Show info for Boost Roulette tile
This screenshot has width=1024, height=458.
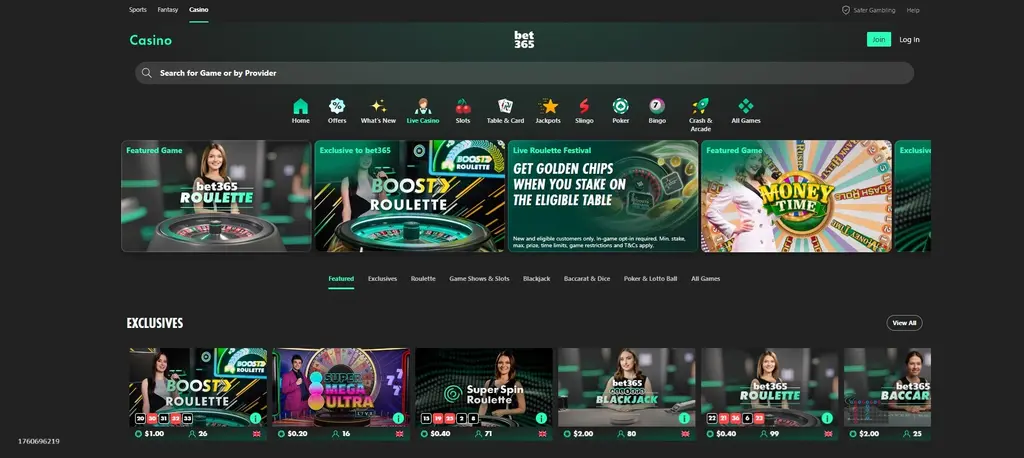point(255,418)
